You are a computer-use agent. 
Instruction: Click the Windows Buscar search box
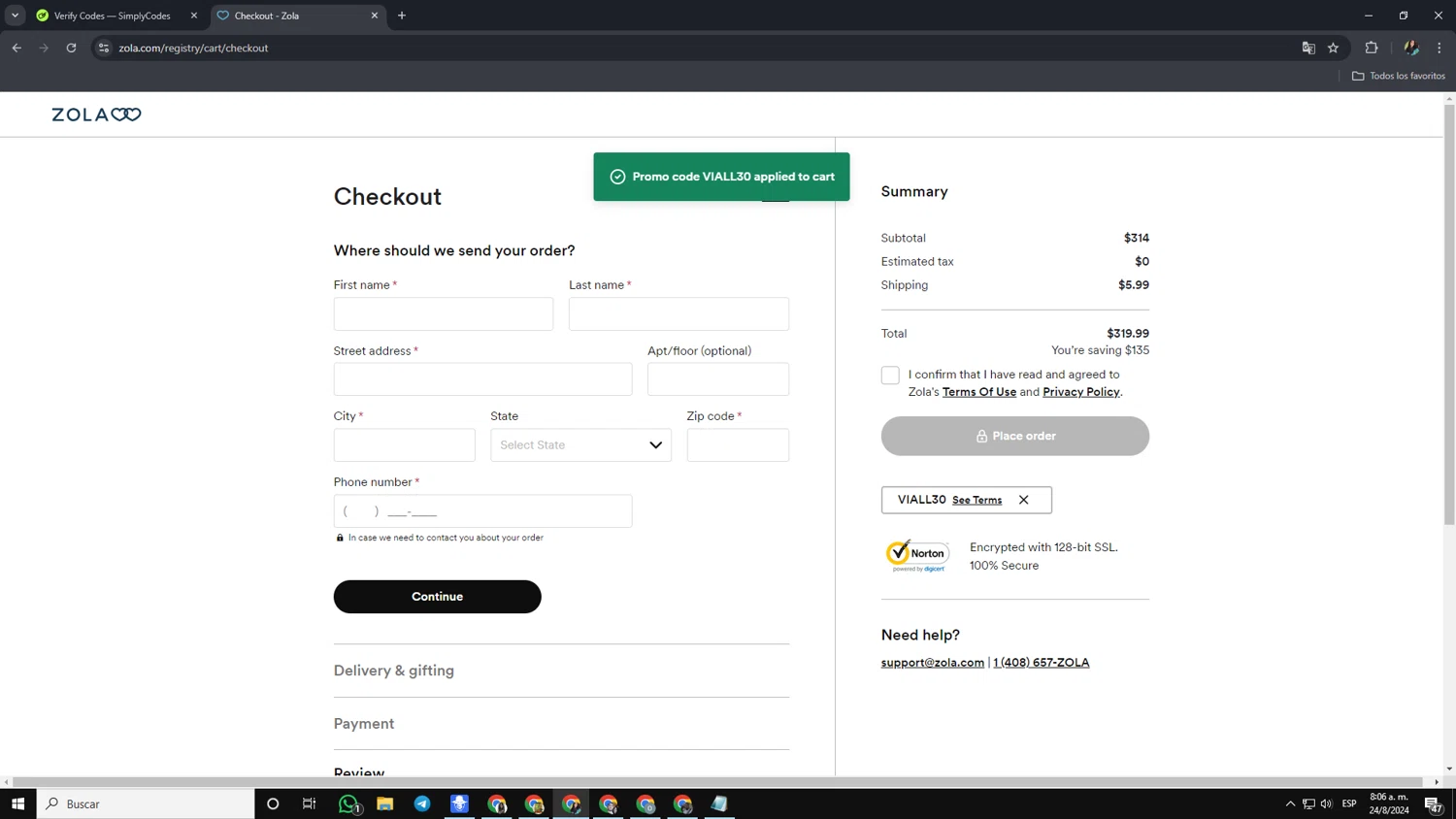pyautogui.click(x=146, y=803)
